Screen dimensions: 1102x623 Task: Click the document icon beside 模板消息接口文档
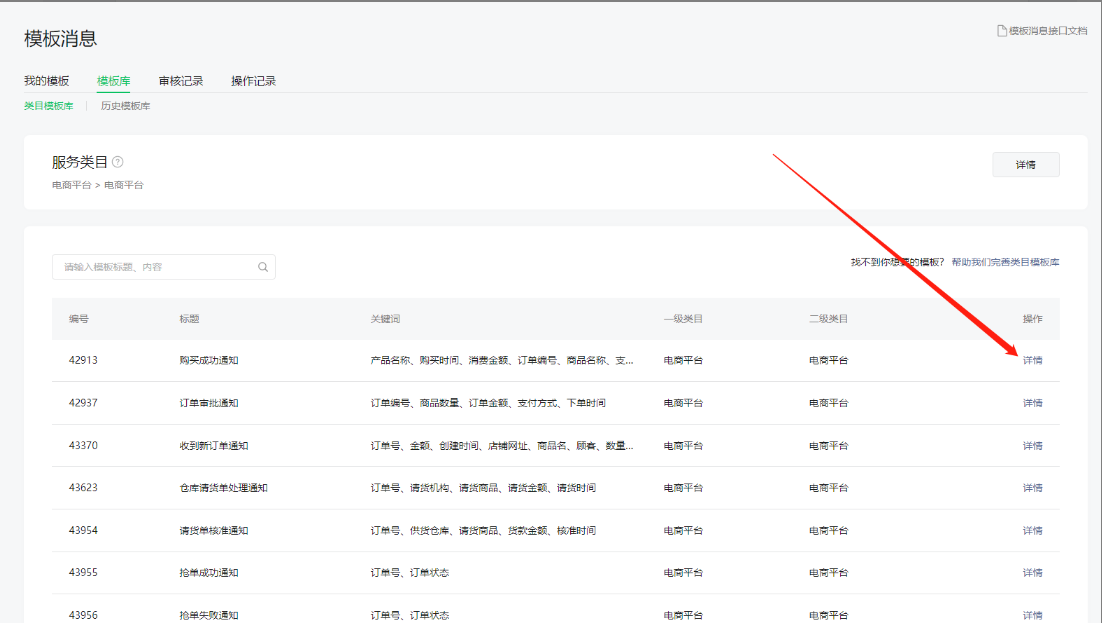1001,31
